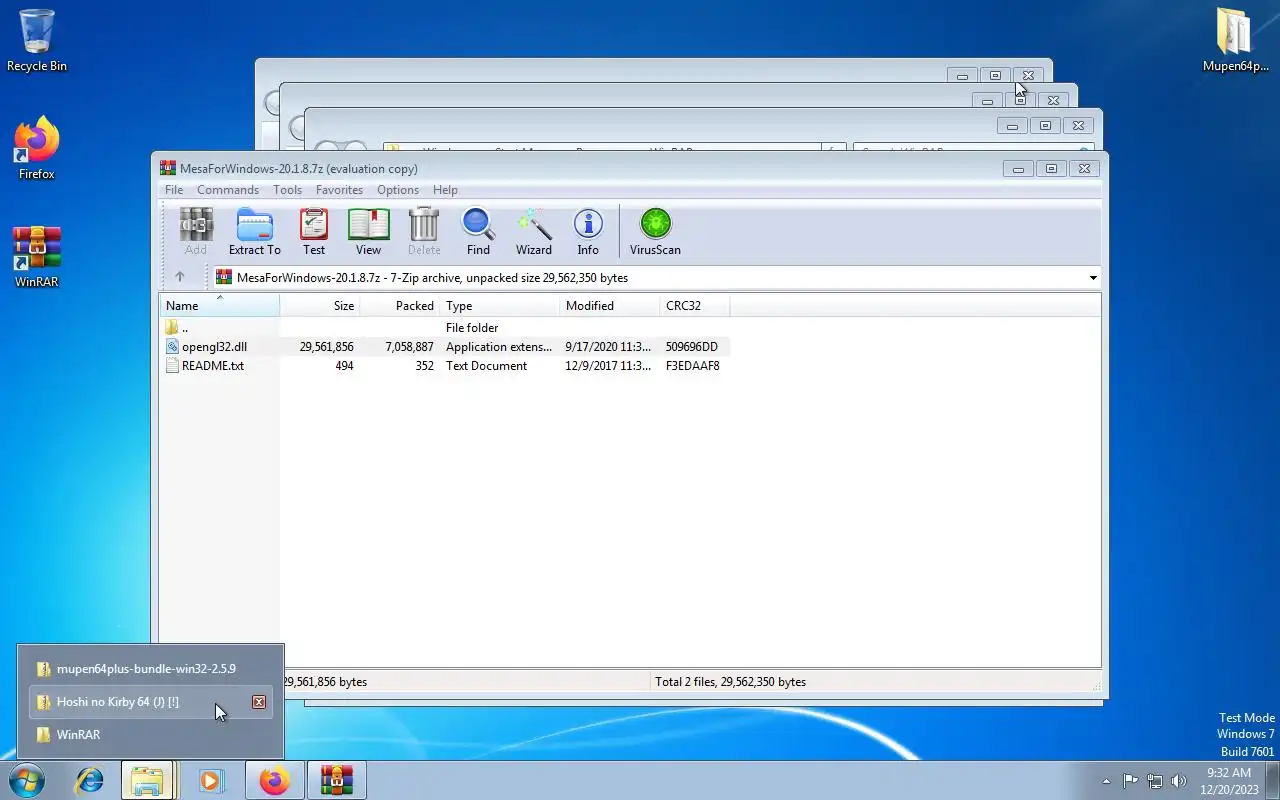Screen dimensions: 1280x800
Task: Click the WinRAR title bar app icon
Action: point(168,168)
